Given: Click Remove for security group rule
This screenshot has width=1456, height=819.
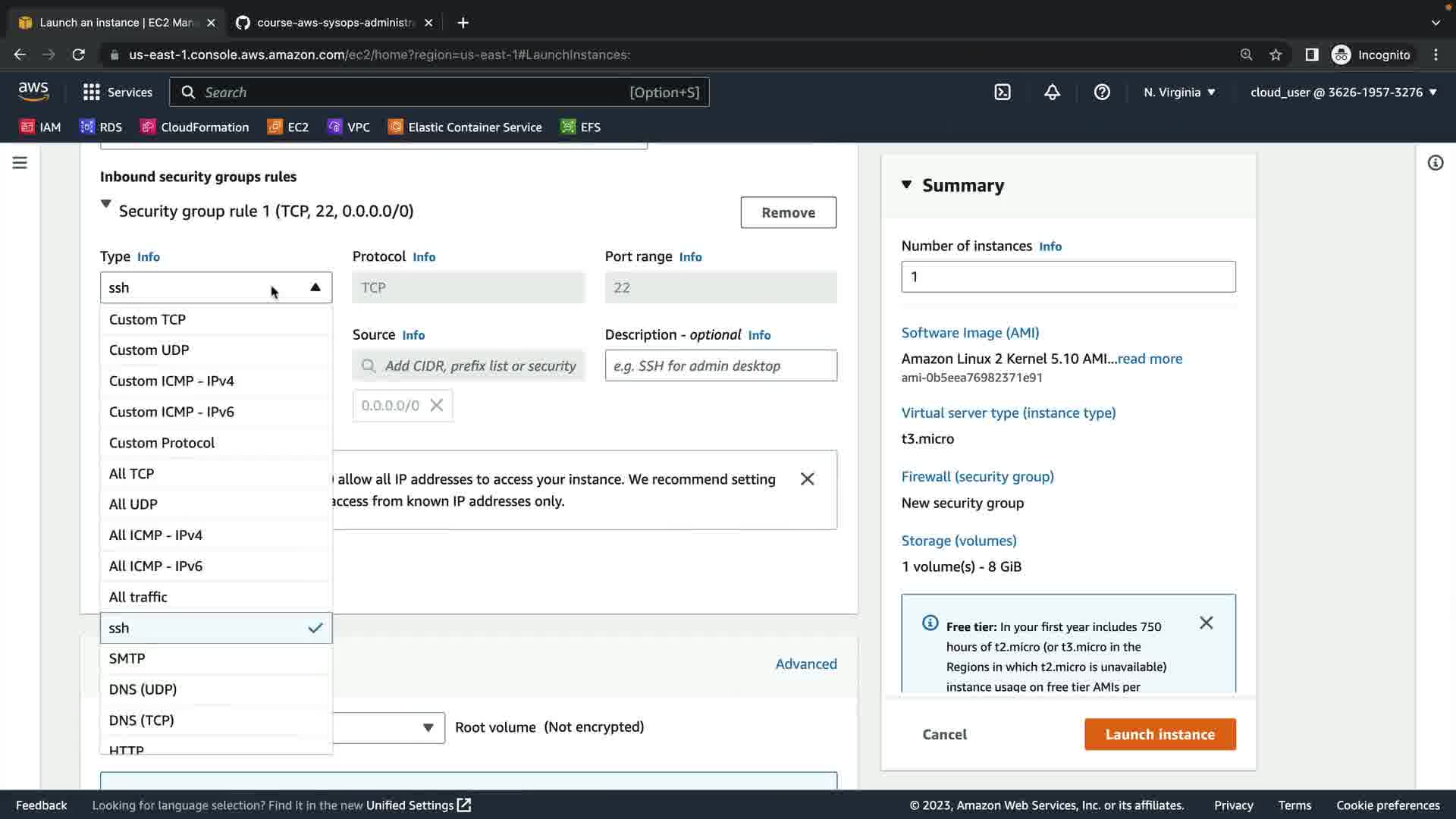Looking at the screenshot, I should [788, 212].
